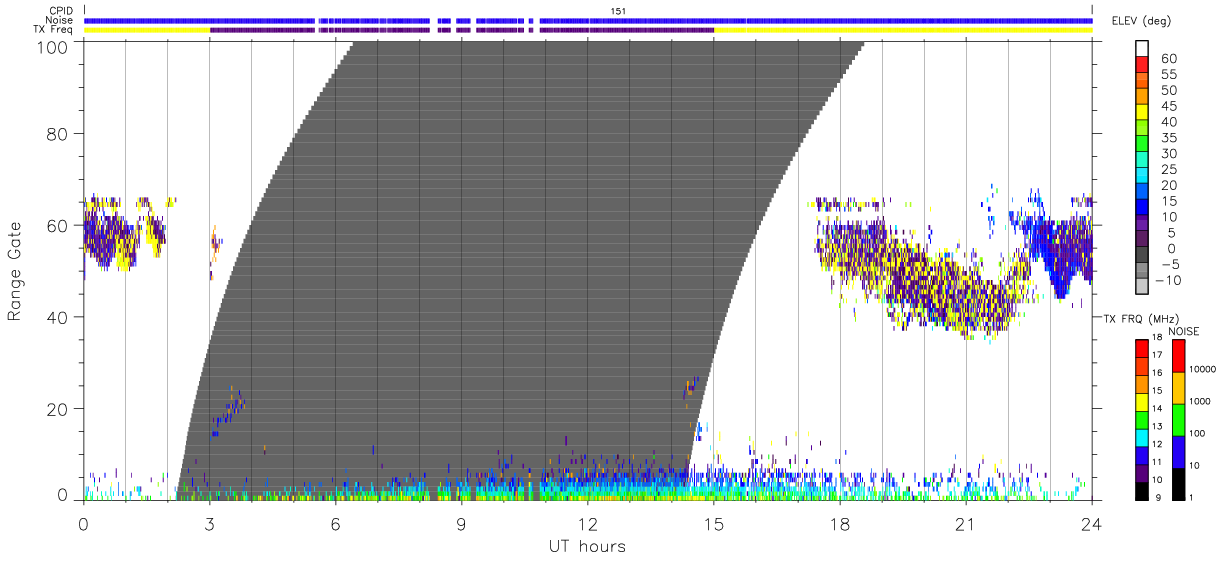Click the yellow 40-45 elevation color band
The image size is (1228, 567).
(x=1142, y=114)
